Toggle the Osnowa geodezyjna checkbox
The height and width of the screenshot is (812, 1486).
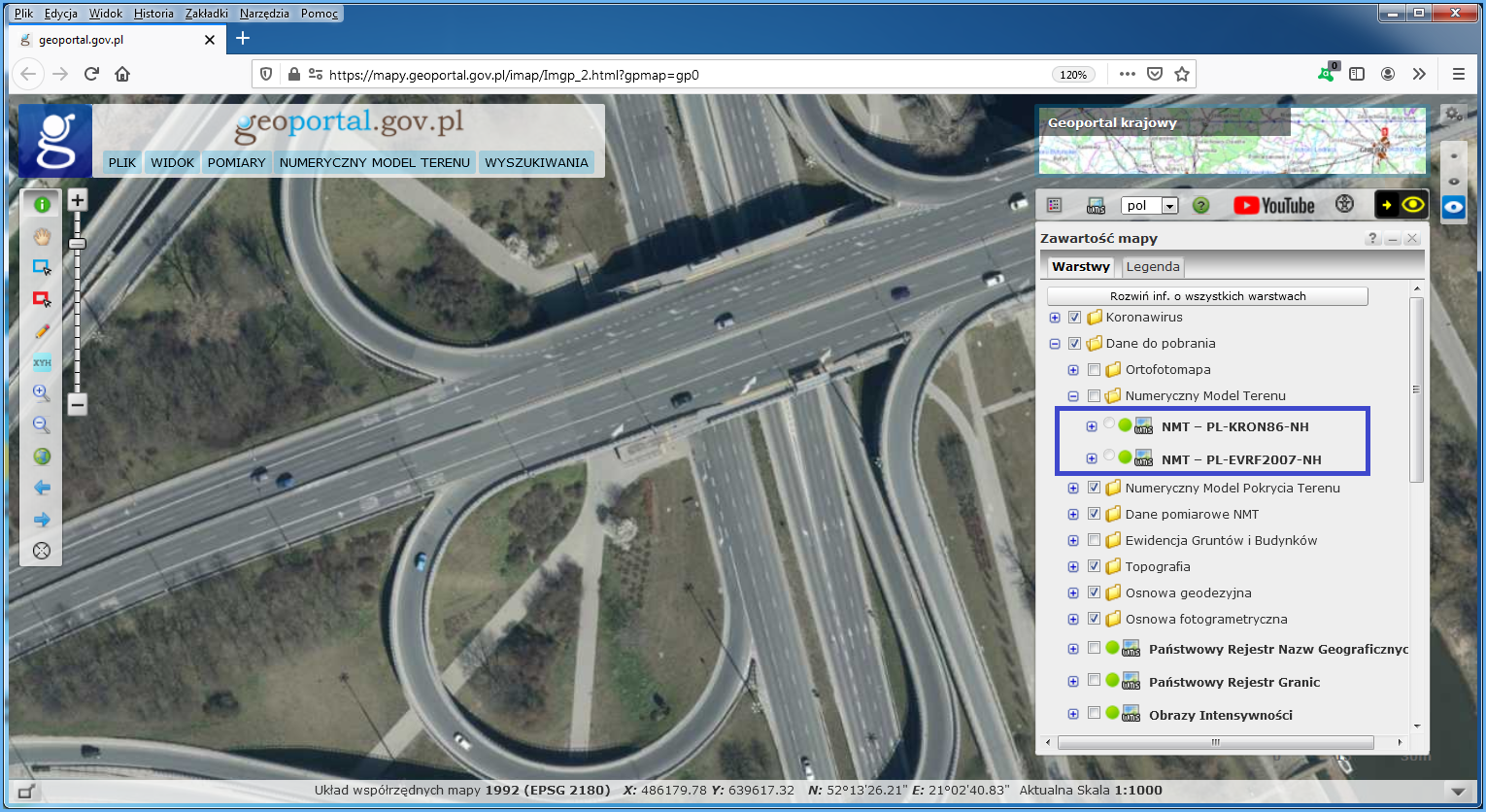tap(1094, 592)
